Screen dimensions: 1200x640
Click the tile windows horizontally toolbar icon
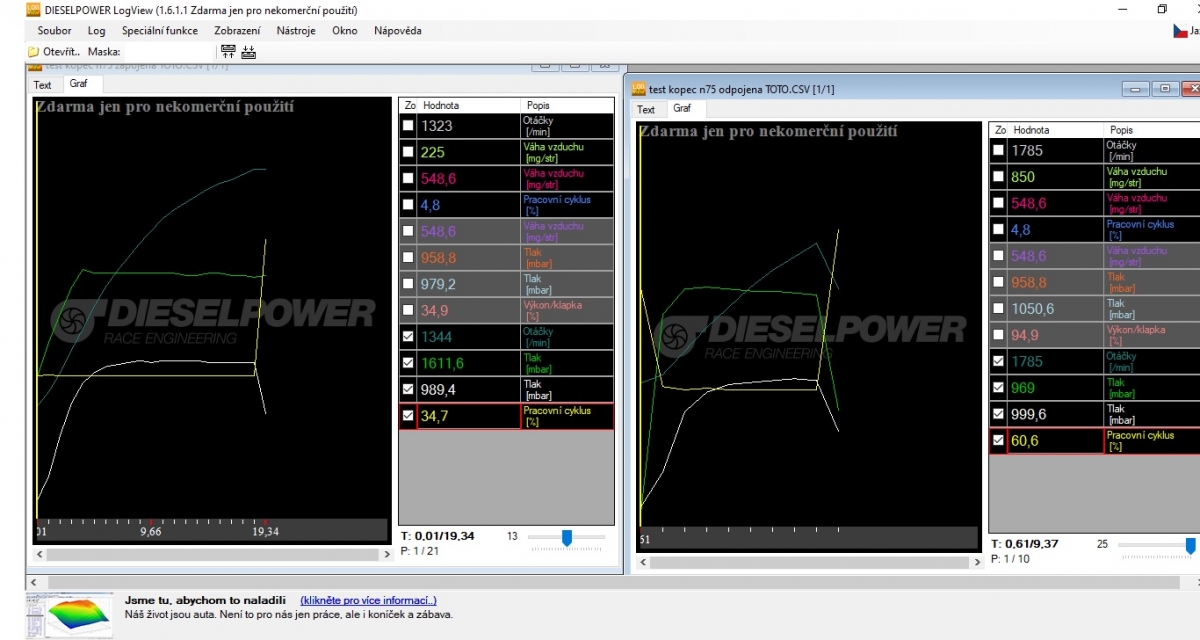tap(229, 51)
